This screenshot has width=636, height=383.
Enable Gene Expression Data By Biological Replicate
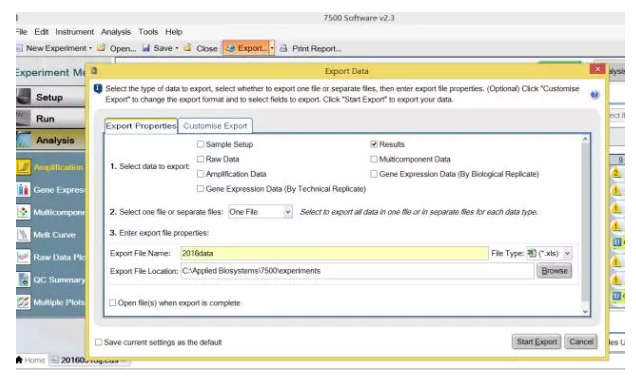click(x=374, y=174)
